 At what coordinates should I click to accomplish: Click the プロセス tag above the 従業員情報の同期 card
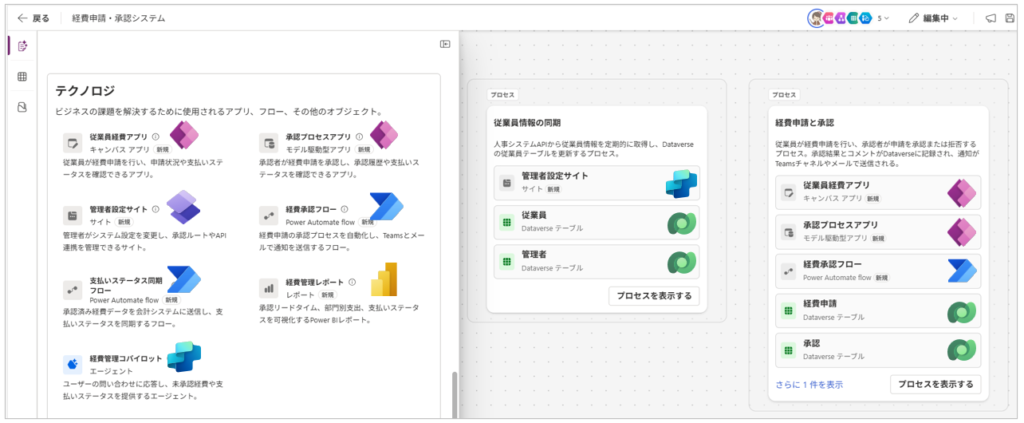tap(503, 95)
